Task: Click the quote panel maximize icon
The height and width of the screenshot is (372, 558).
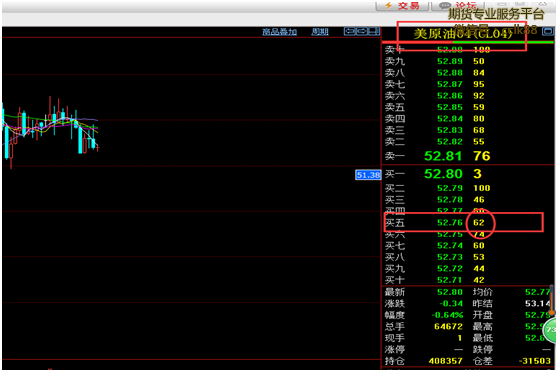Action: [x=548, y=31]
